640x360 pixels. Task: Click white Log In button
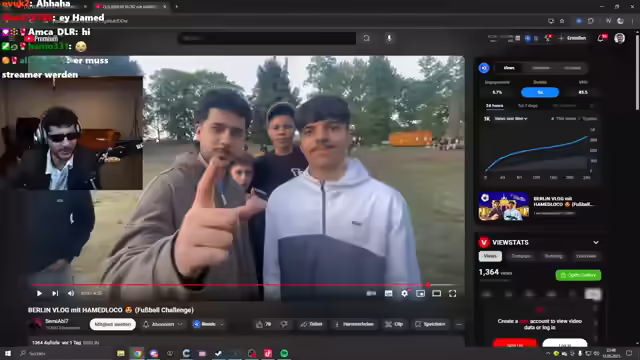[565, 344]
